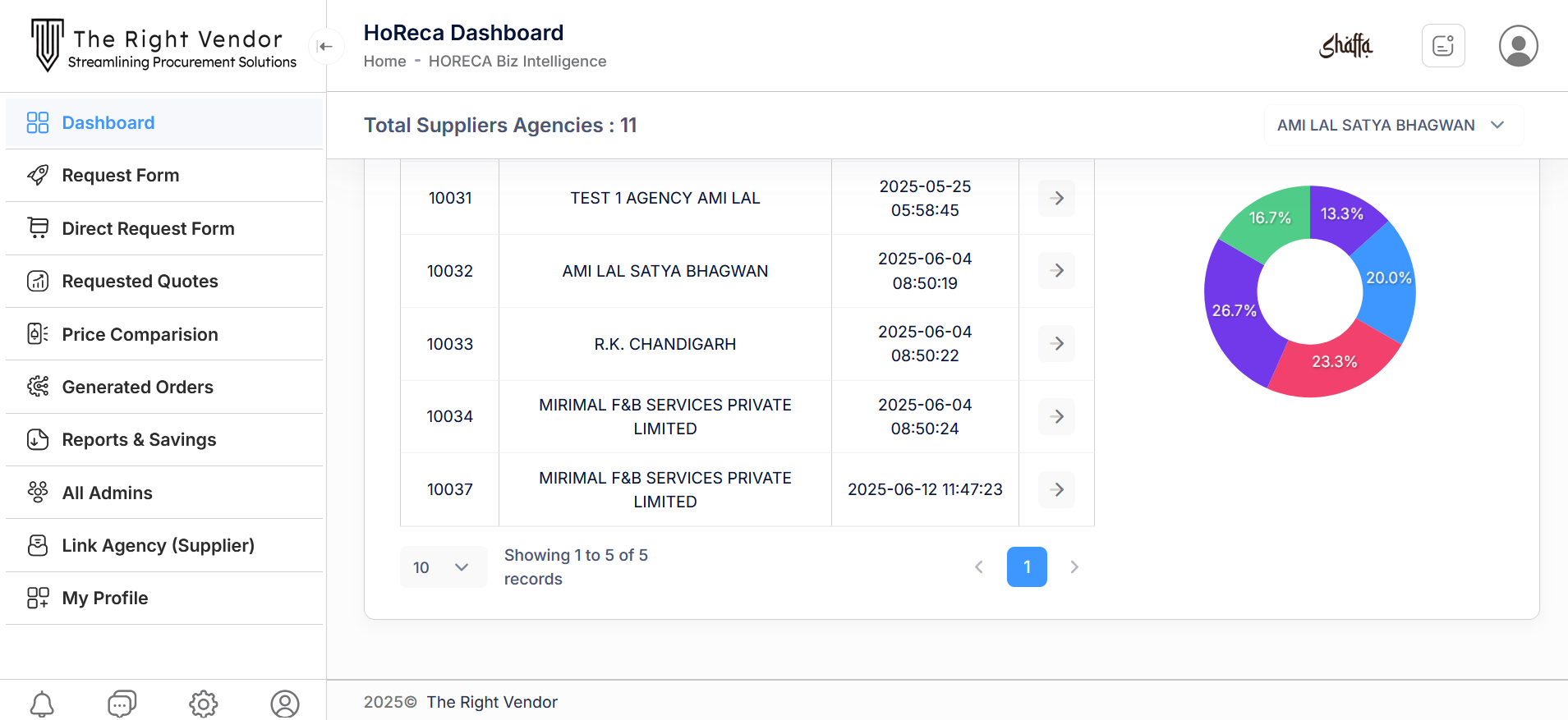Click the Price Comparision icon
The height and width of the screenshot is (720, 1568).
38,334
